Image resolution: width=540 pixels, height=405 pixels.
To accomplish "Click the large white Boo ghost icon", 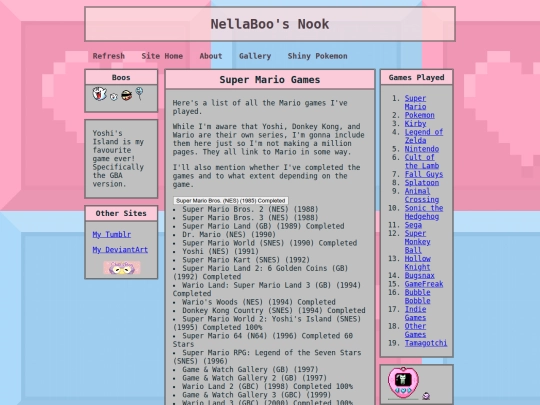I will click(100, 94).
